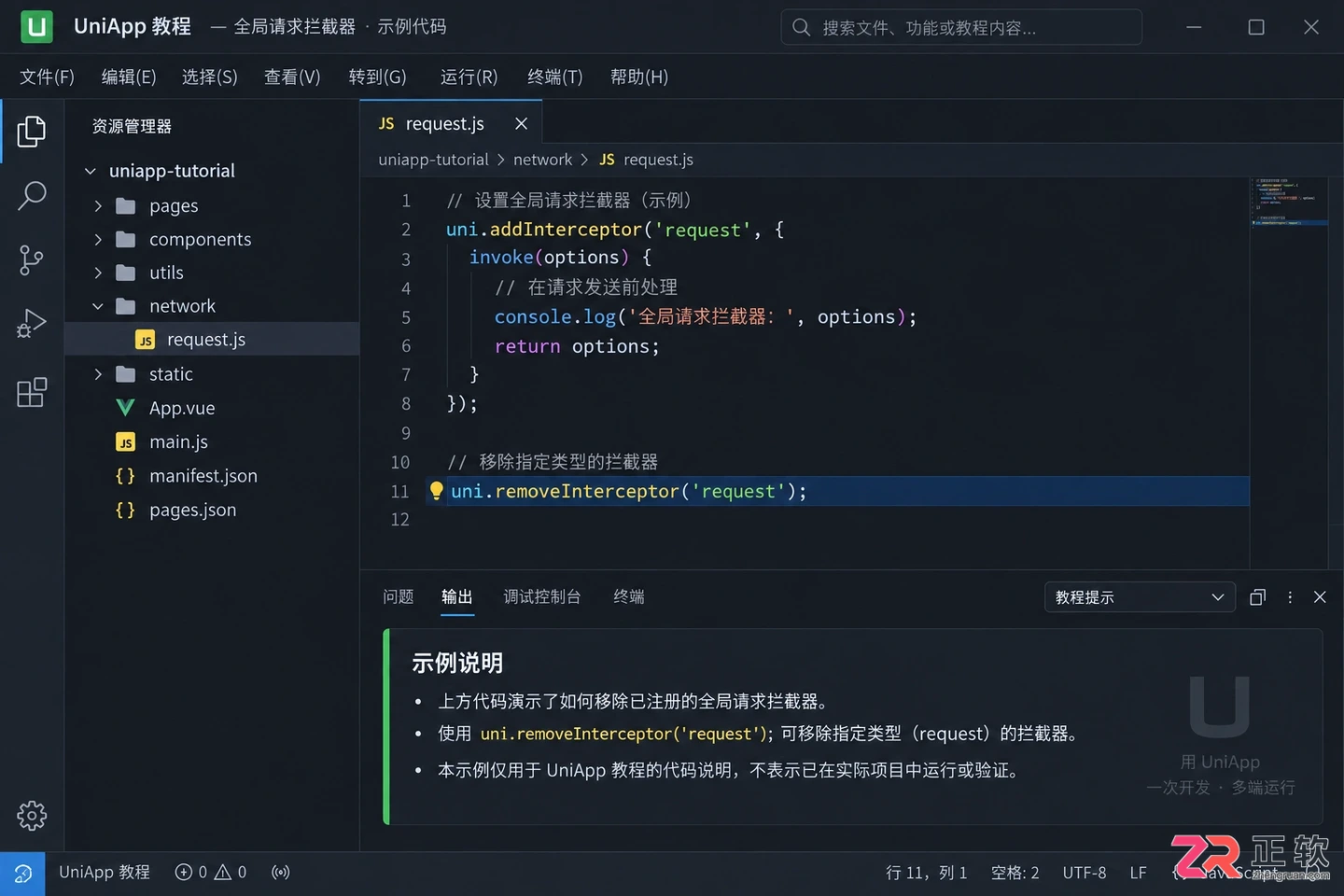
Task: Click line 11 removeInterceptor code
Action: click(629, 491)
